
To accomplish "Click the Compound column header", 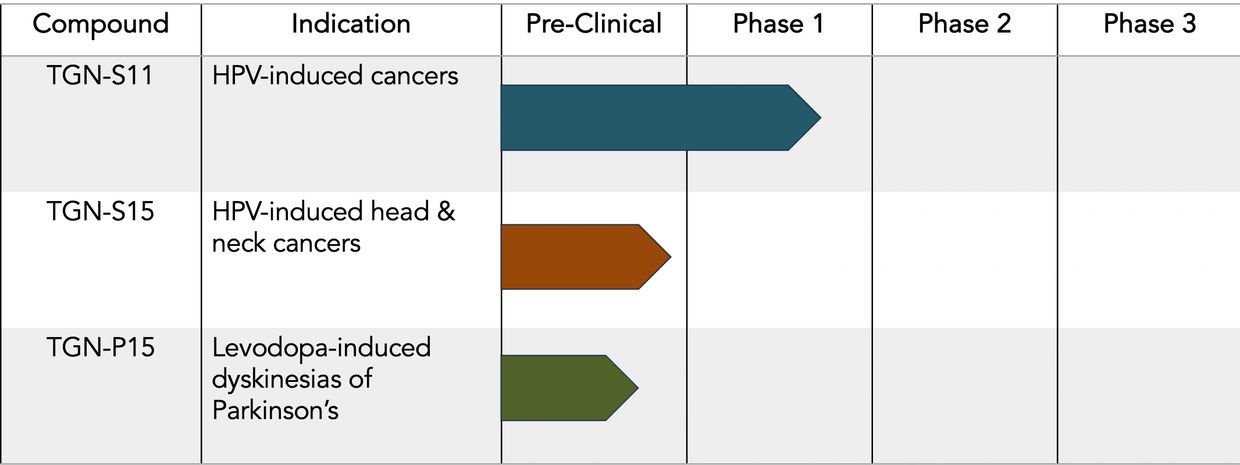I will pos(99,25).
